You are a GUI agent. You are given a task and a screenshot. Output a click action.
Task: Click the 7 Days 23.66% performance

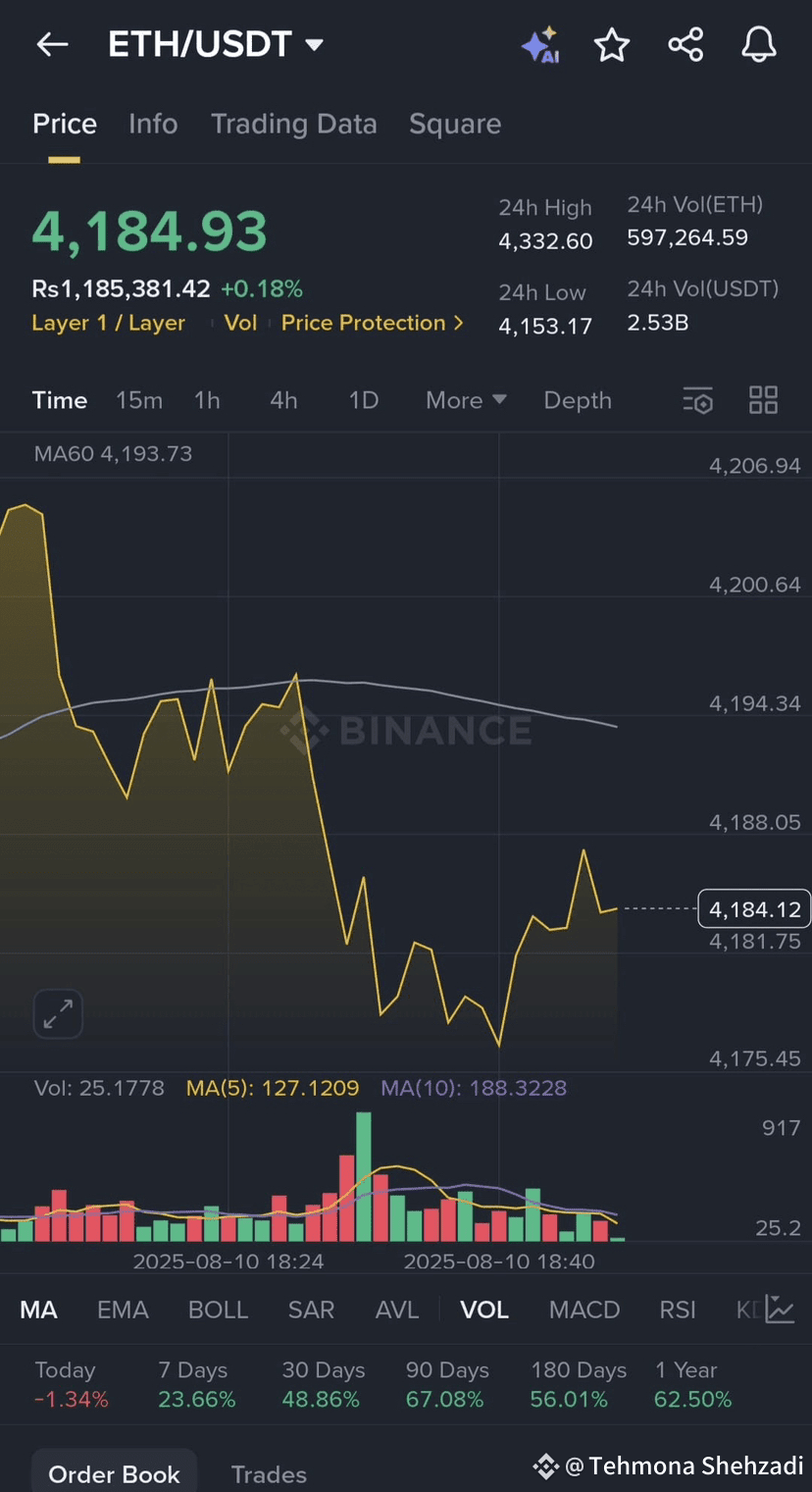[196, 1385]
